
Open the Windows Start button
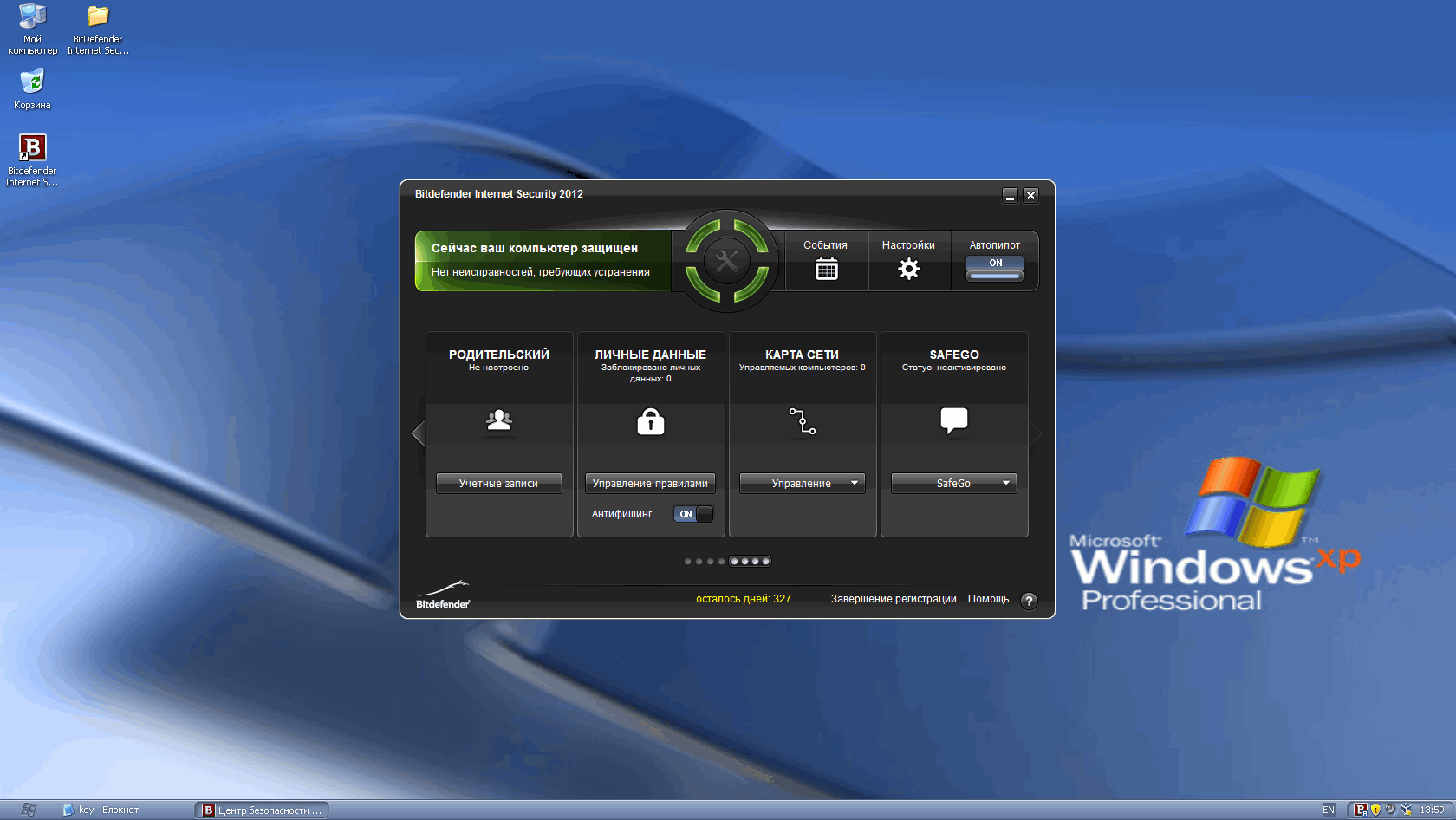coord(29,810)
